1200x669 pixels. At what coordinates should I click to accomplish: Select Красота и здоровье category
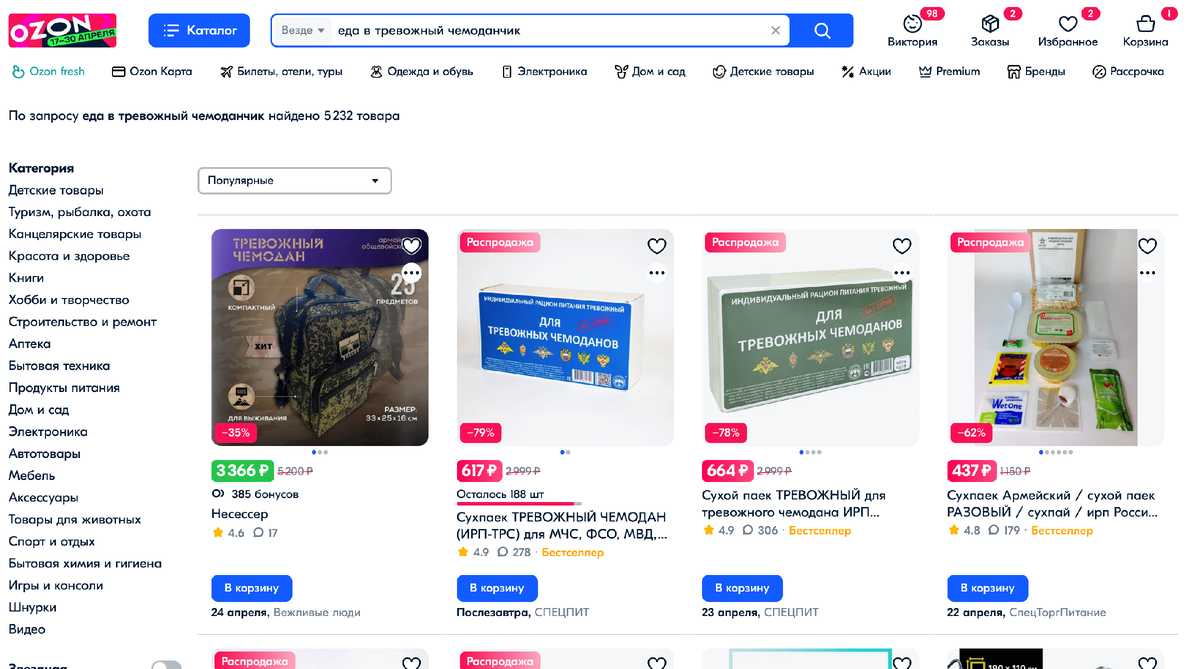click(69, 256)
